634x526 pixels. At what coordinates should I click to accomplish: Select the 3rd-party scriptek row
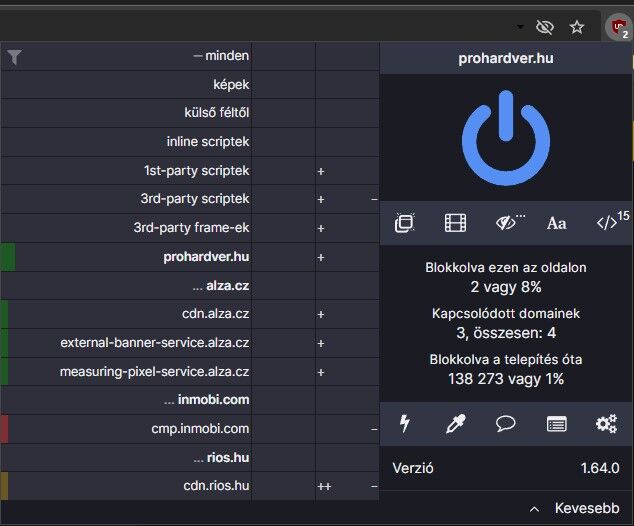[x=125, y=199]
